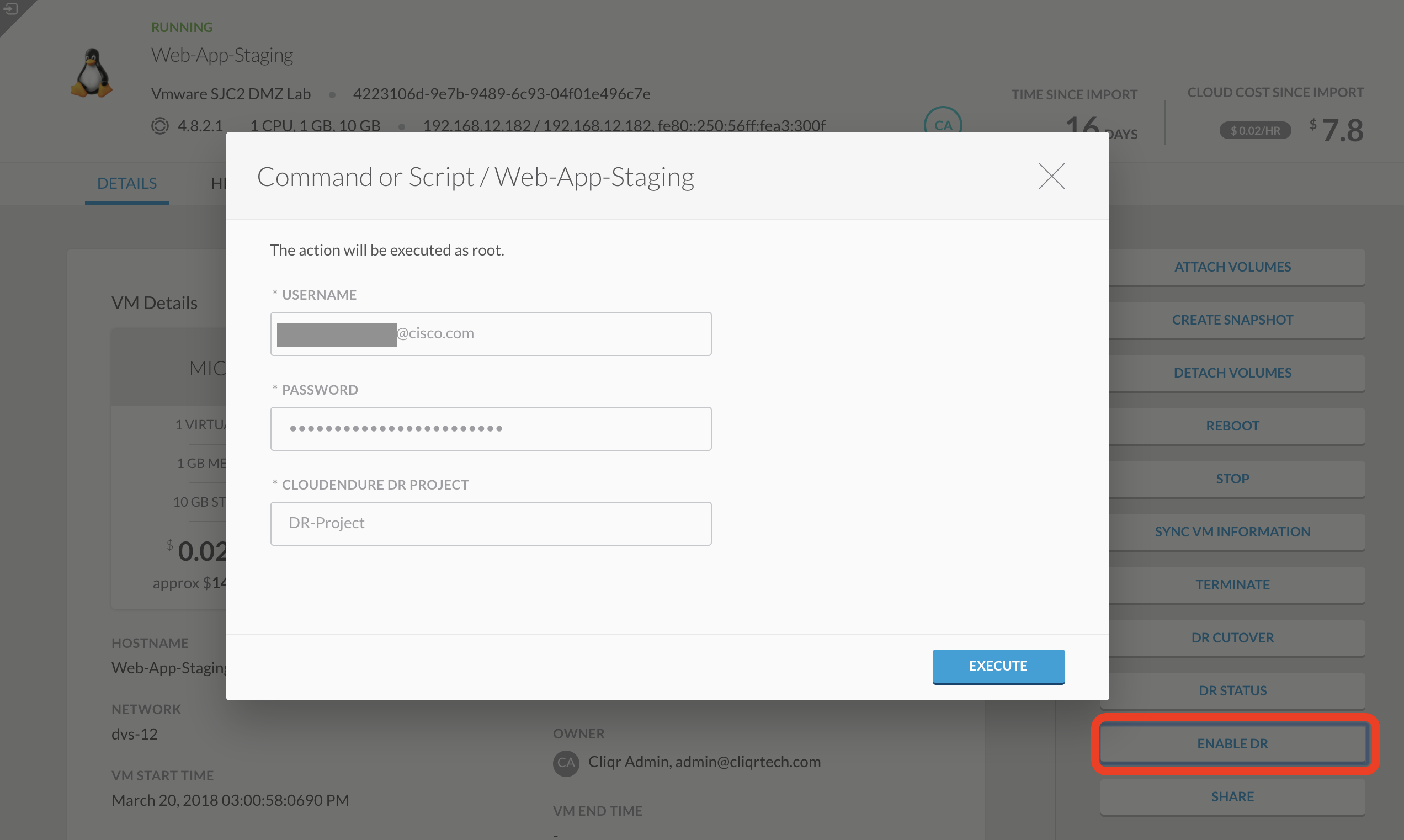1404x840 pixels.
Task: Close the Command or Script dialog
Action: [x=1051, y=176]
